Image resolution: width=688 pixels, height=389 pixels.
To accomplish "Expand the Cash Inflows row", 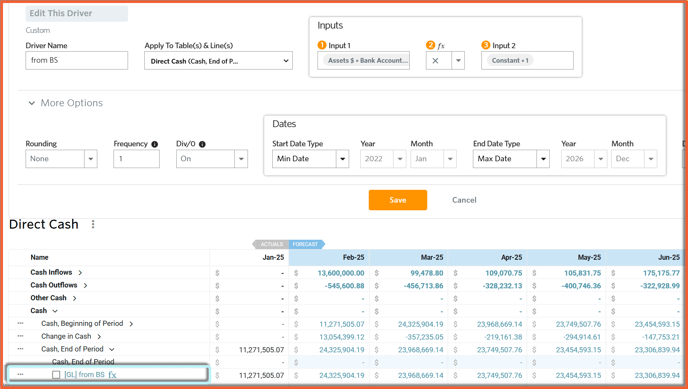I will (x=80, y=273).
